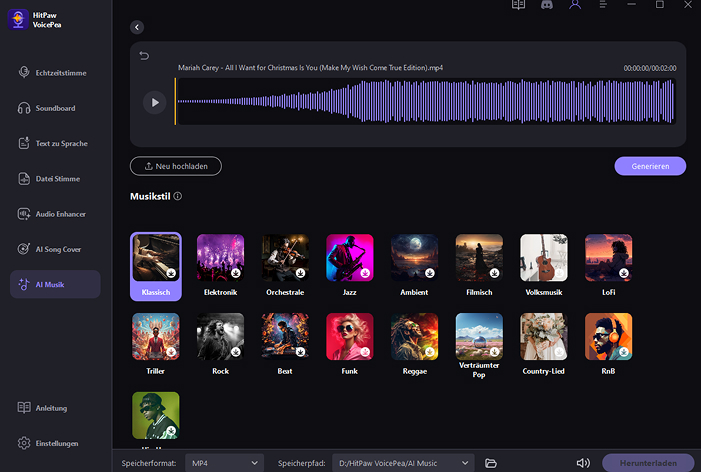Viewport: 701px width, 472px height.
Task: Click download badge on Elektronik thumbnail
Action: pos(236,273)
